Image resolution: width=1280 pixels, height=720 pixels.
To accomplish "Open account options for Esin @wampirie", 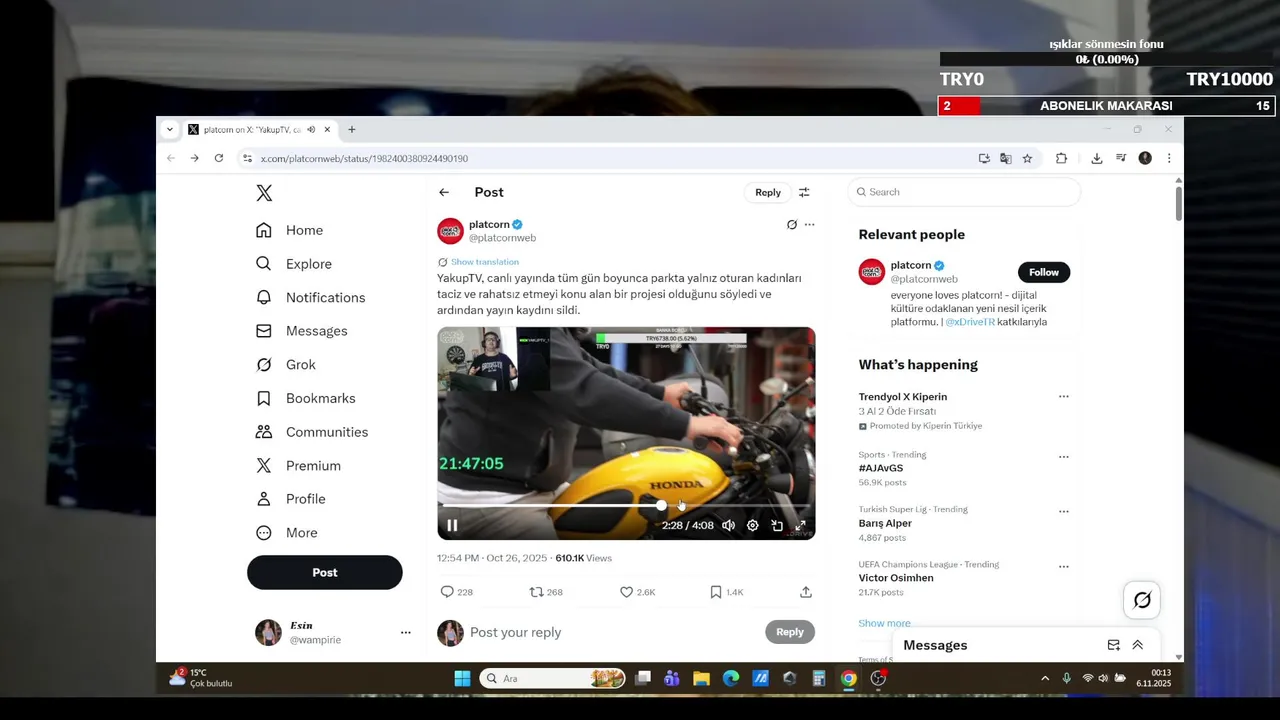I will [x=405, y=632].
